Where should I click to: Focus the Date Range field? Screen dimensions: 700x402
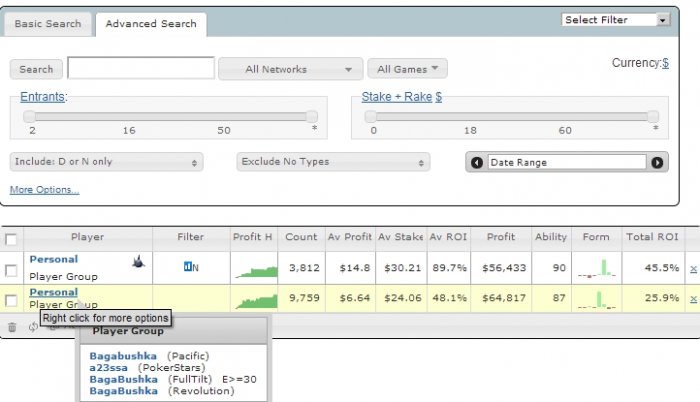pyautogui.click(x=567, y=163)
